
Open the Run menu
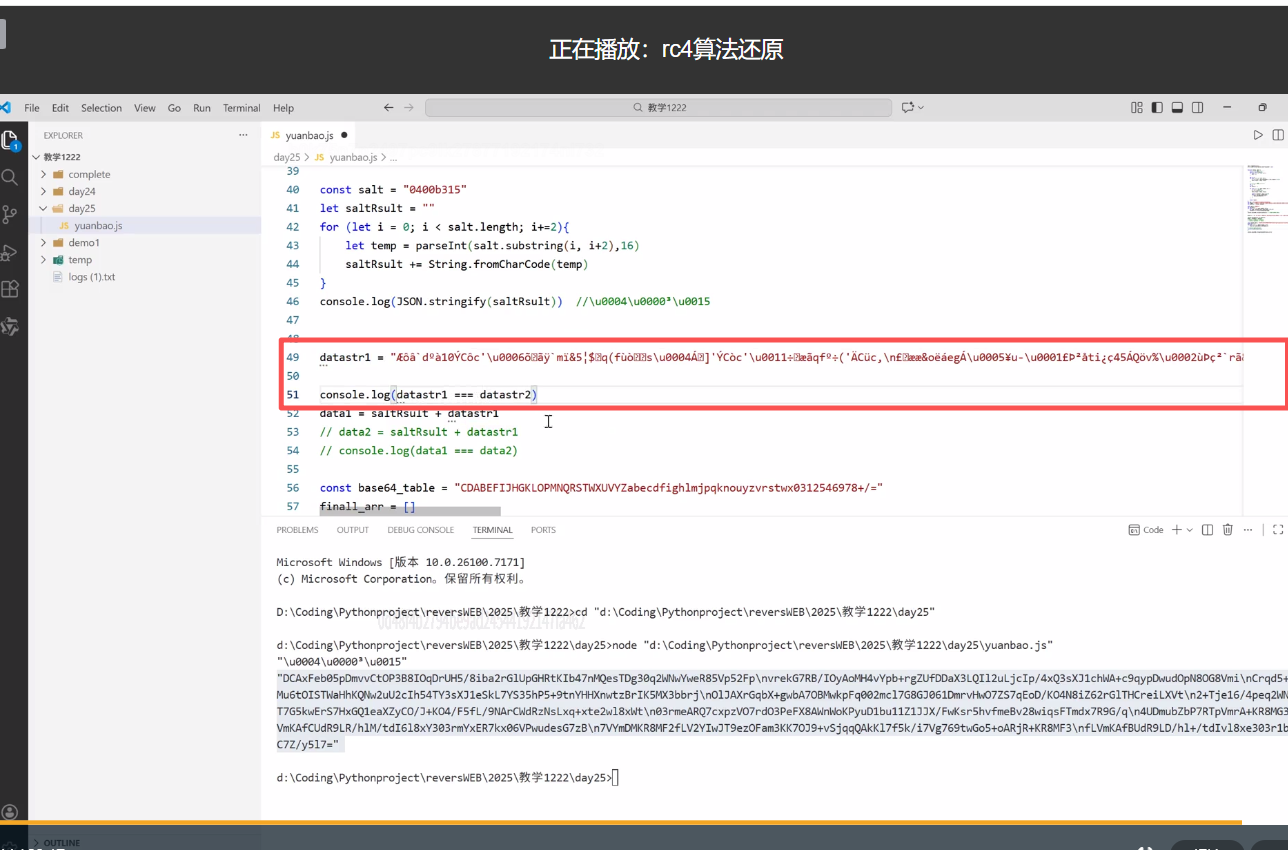point(202,108)
